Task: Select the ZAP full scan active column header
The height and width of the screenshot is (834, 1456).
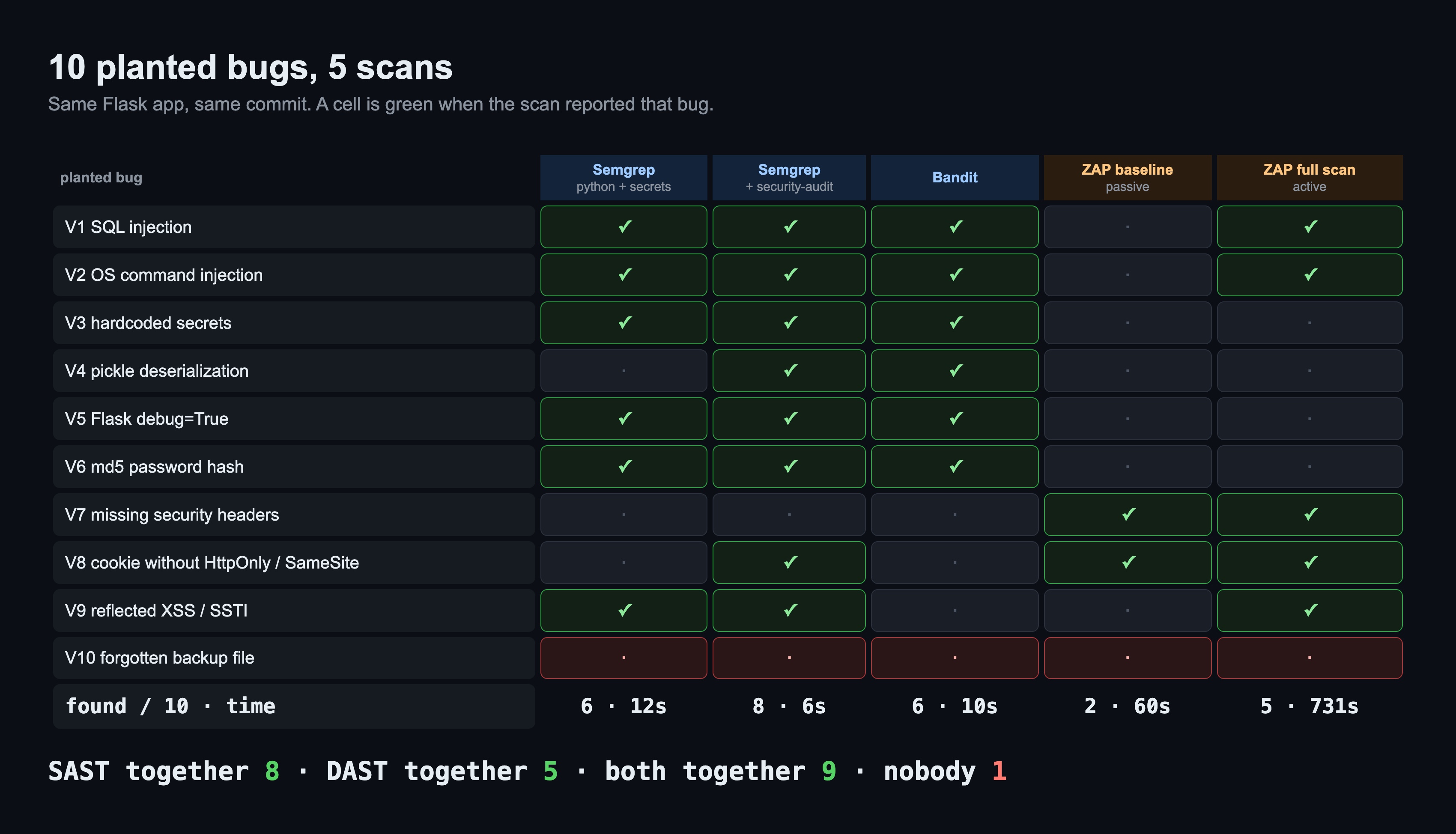Action: pos(1310,178)
